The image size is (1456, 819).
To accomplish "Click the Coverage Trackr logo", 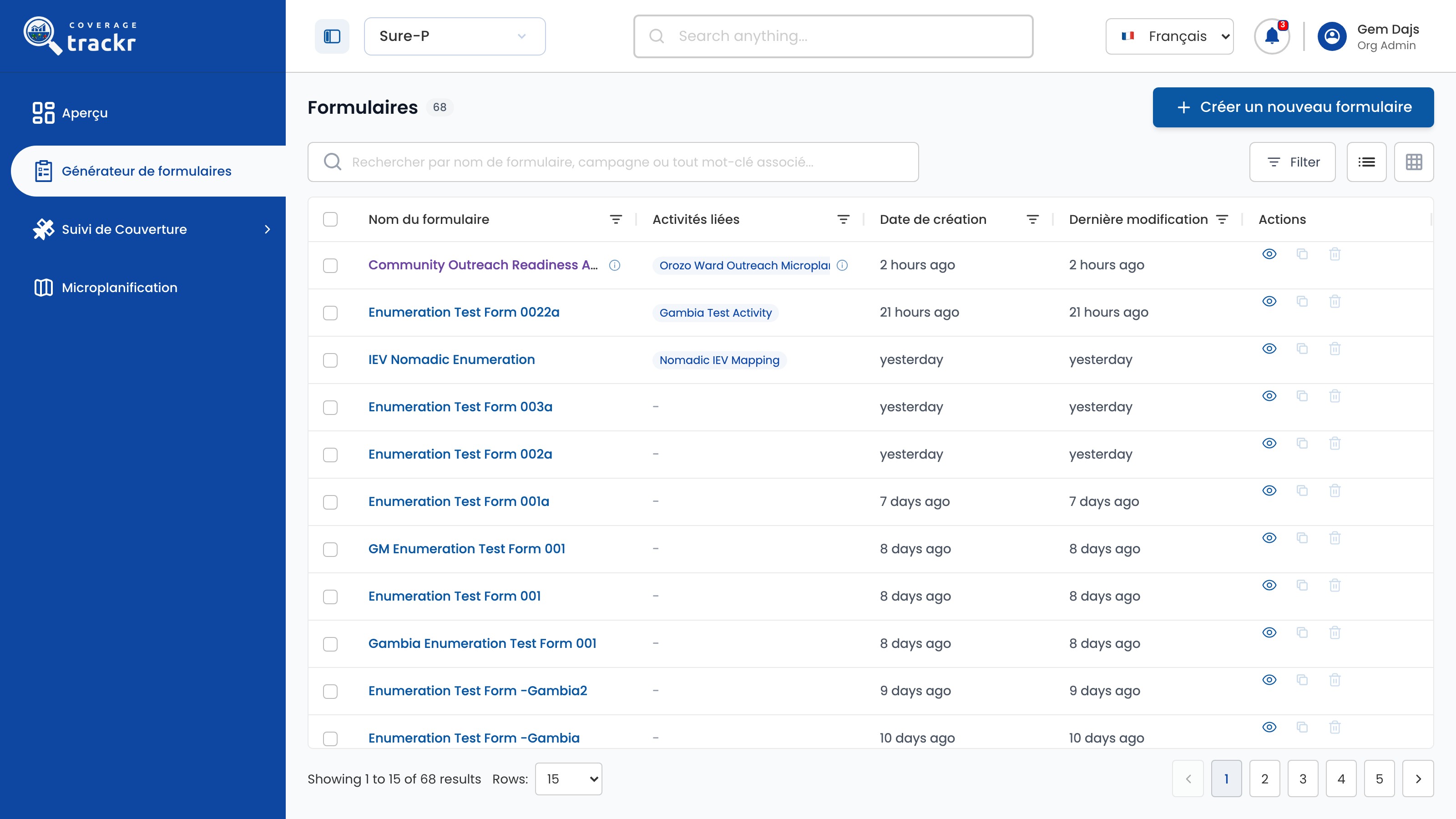I will point(80,36).
